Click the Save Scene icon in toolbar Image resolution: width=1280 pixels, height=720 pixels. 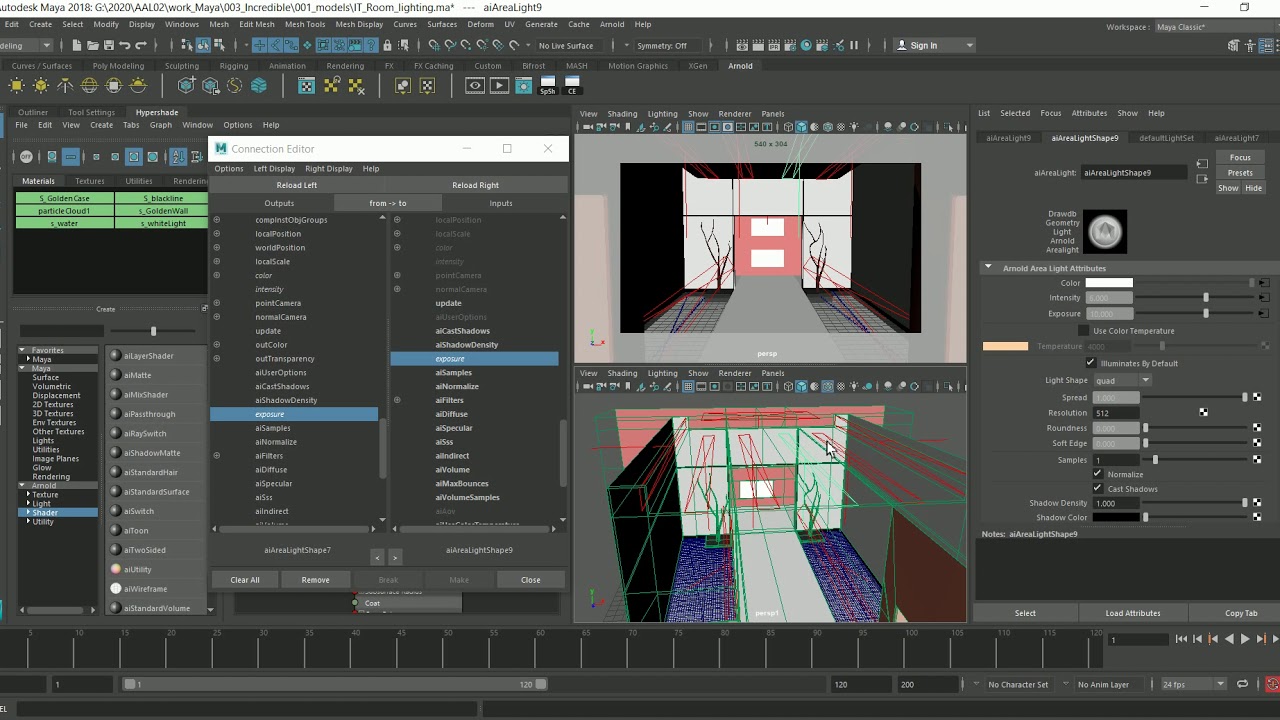click(107, 45)
